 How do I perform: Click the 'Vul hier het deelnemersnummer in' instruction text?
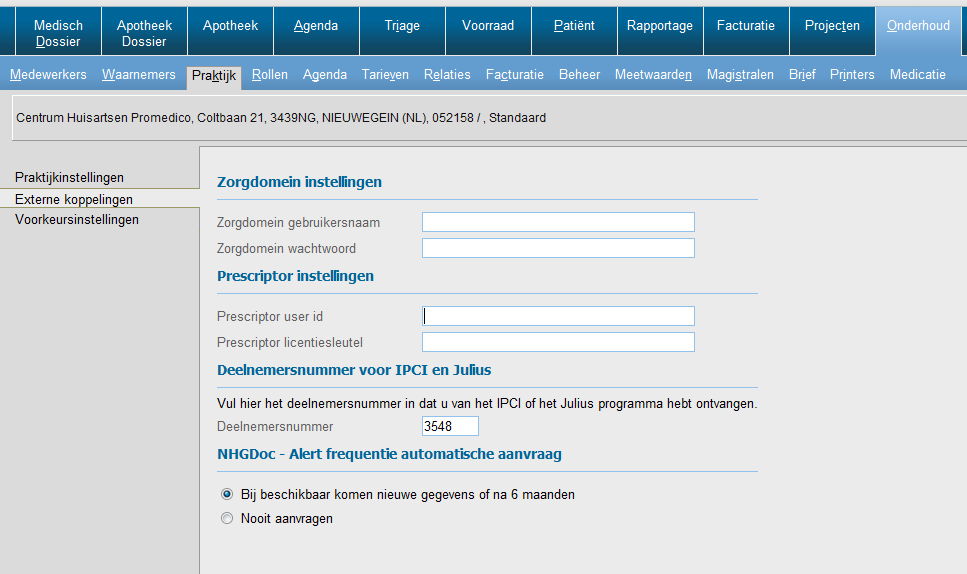(x=487, y=404)
